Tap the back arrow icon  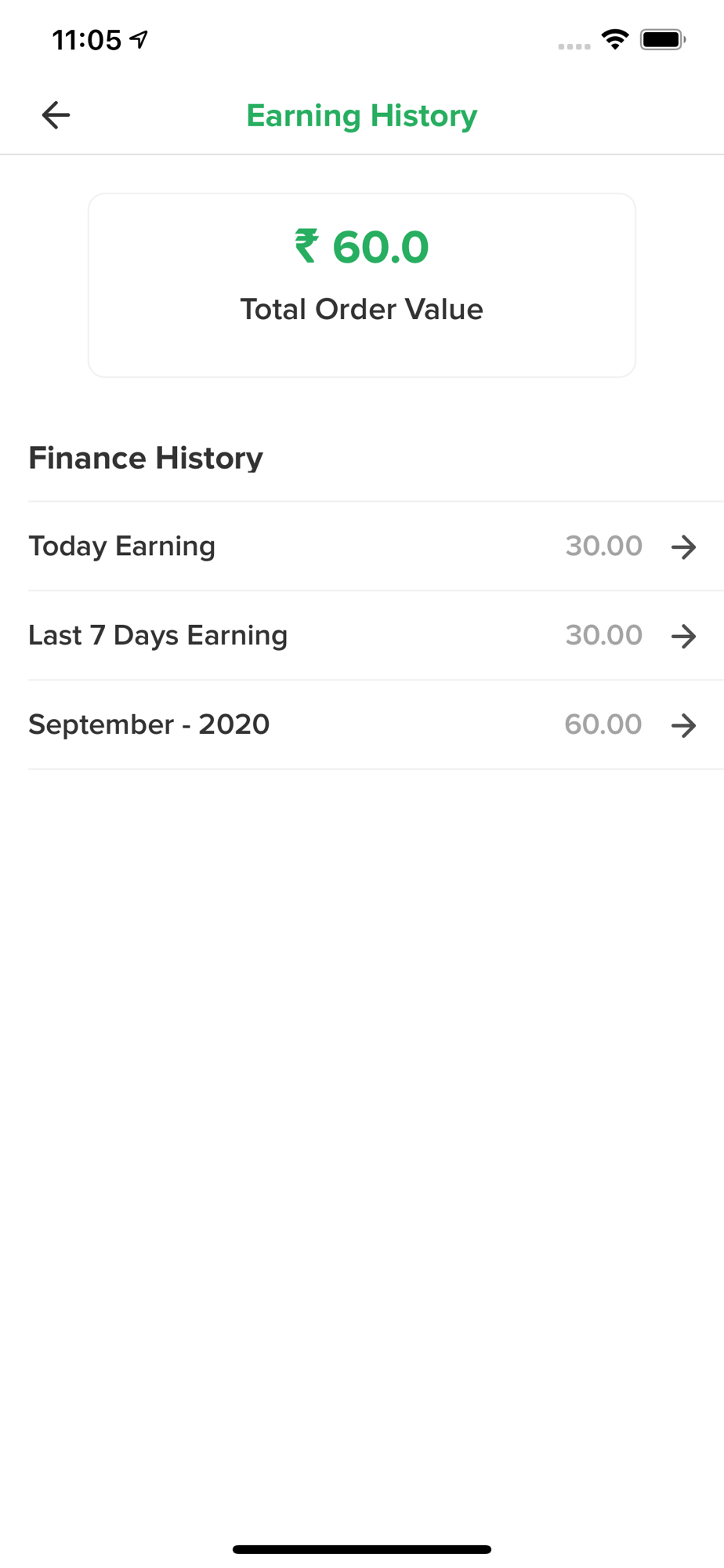[56, 115]
